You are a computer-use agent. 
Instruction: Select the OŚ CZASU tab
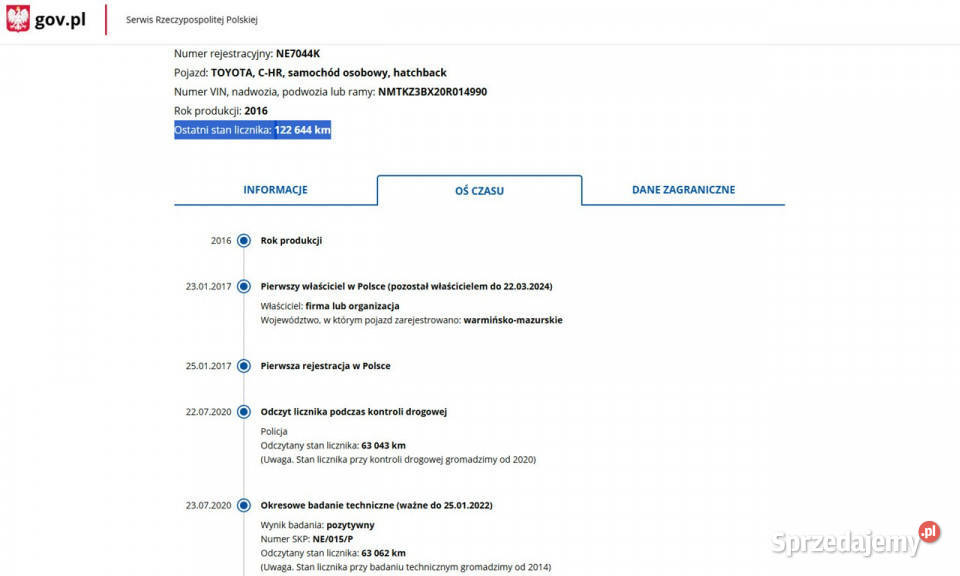[479, 190]
